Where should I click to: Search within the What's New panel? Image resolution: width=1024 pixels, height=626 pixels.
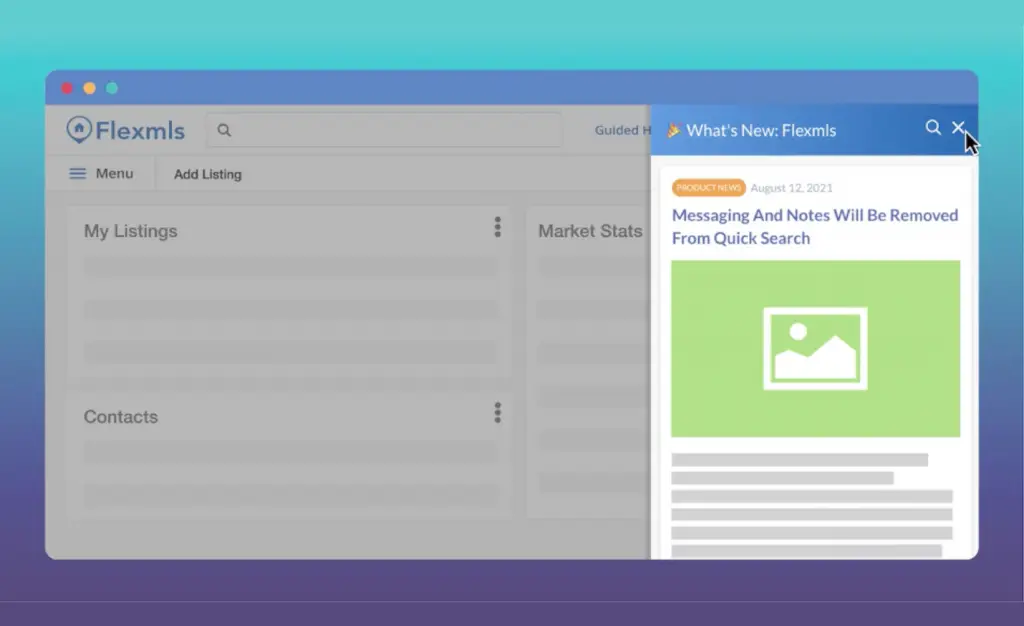coord(933,128)
